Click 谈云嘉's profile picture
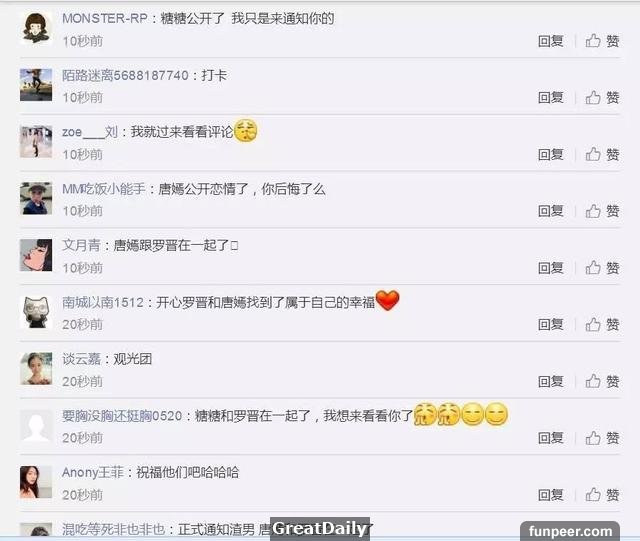This screenshot has height=541, width=640. (36, 369)
